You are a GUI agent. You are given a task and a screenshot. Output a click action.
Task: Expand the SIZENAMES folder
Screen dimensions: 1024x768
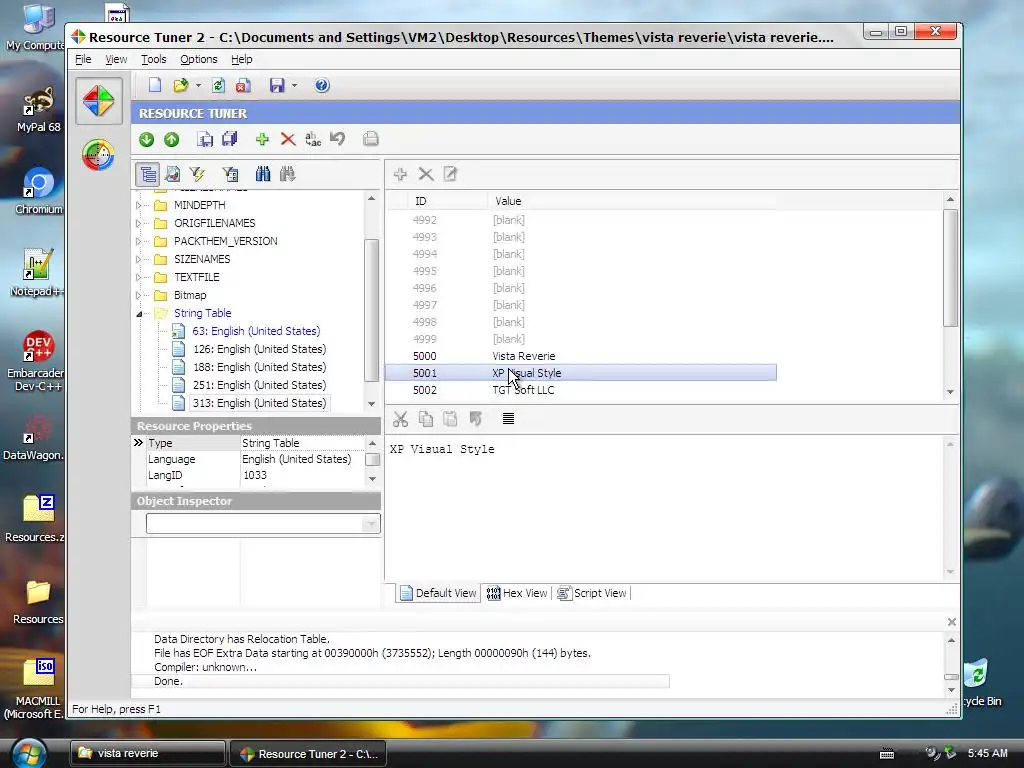138,259
